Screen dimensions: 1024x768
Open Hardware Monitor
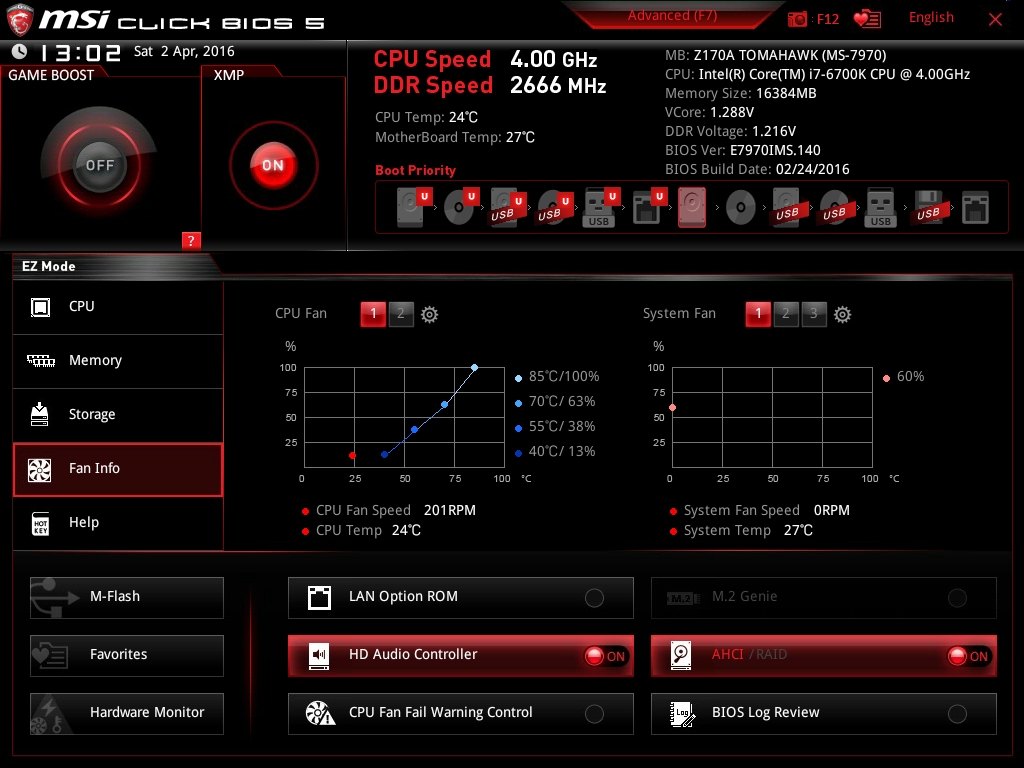click(127, 714)
